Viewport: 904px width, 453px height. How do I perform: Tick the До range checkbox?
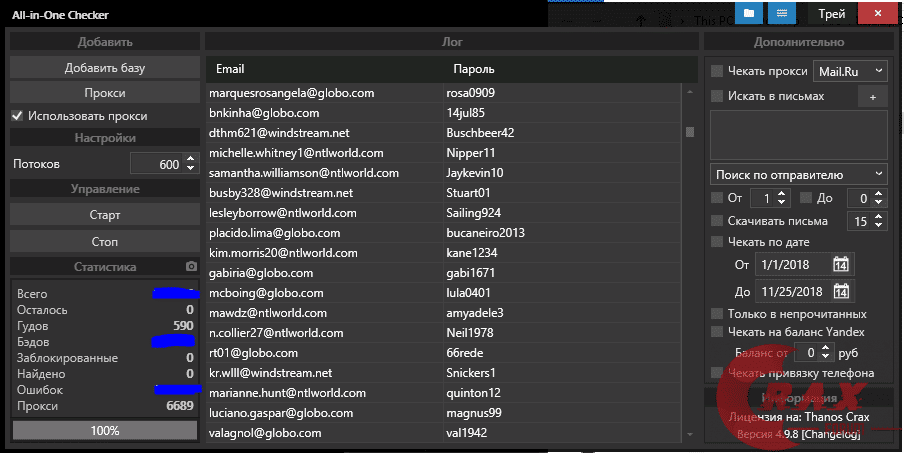806,198
